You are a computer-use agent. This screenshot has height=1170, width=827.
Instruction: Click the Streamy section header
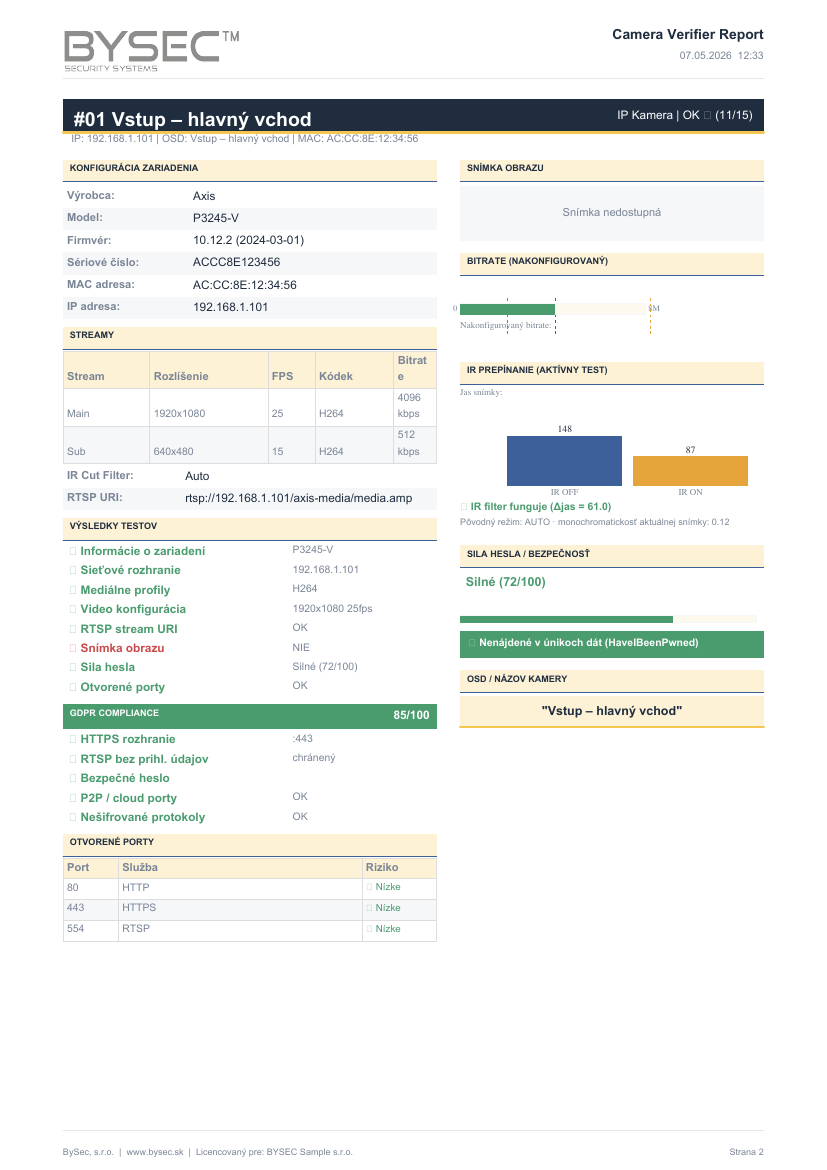(x=250, y=336)
